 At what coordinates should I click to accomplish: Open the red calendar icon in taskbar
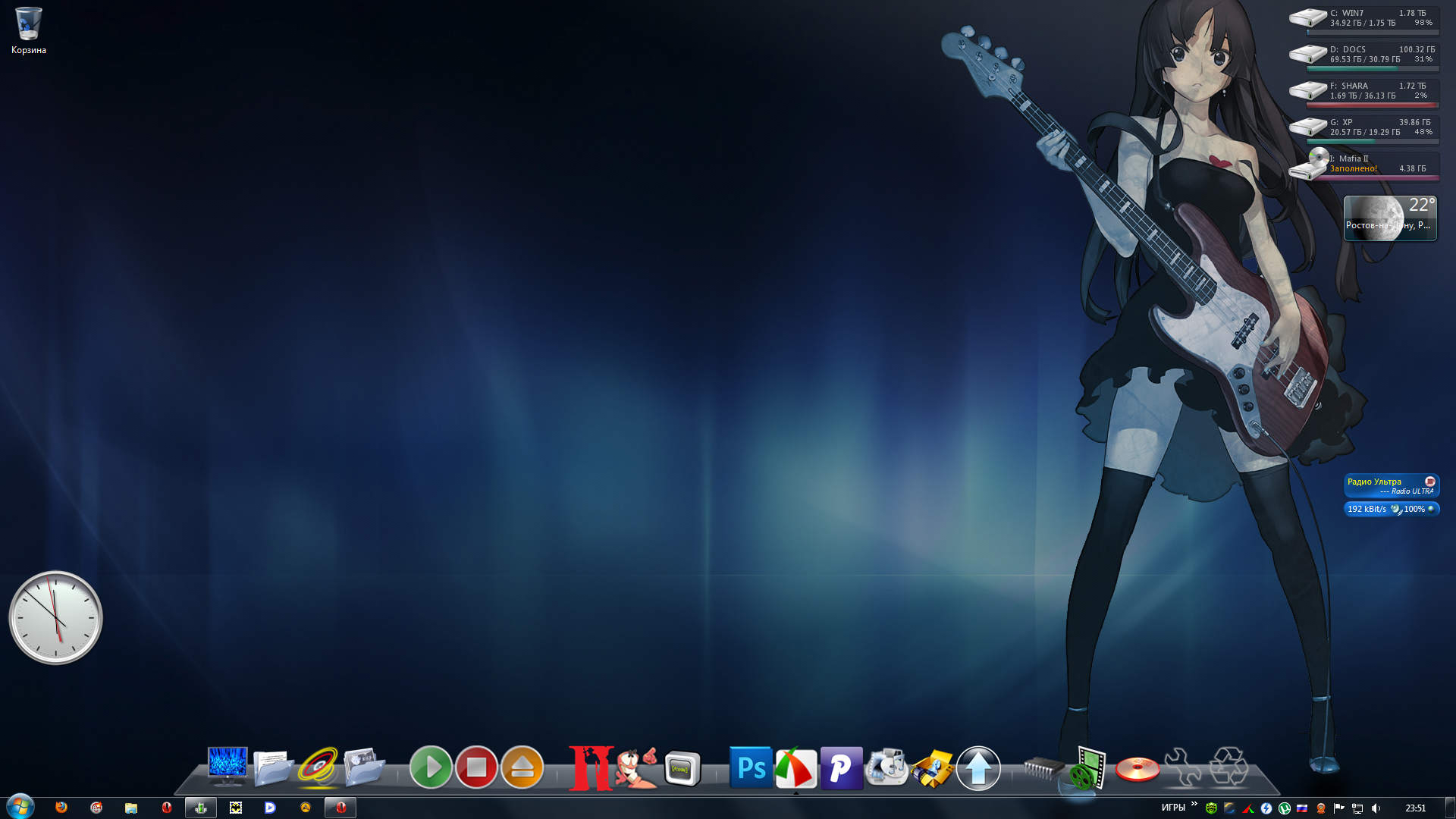click(x=96, y=808)
